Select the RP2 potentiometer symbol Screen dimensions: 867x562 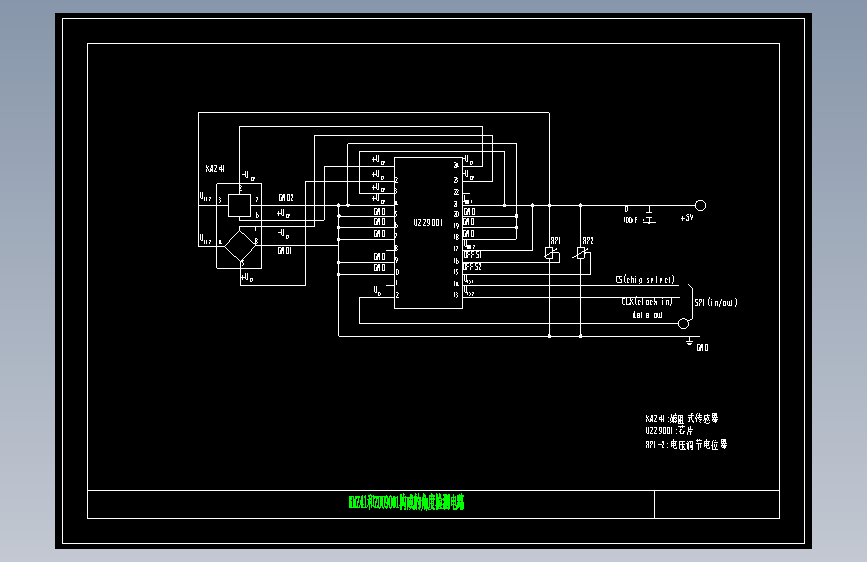(582, 253)
